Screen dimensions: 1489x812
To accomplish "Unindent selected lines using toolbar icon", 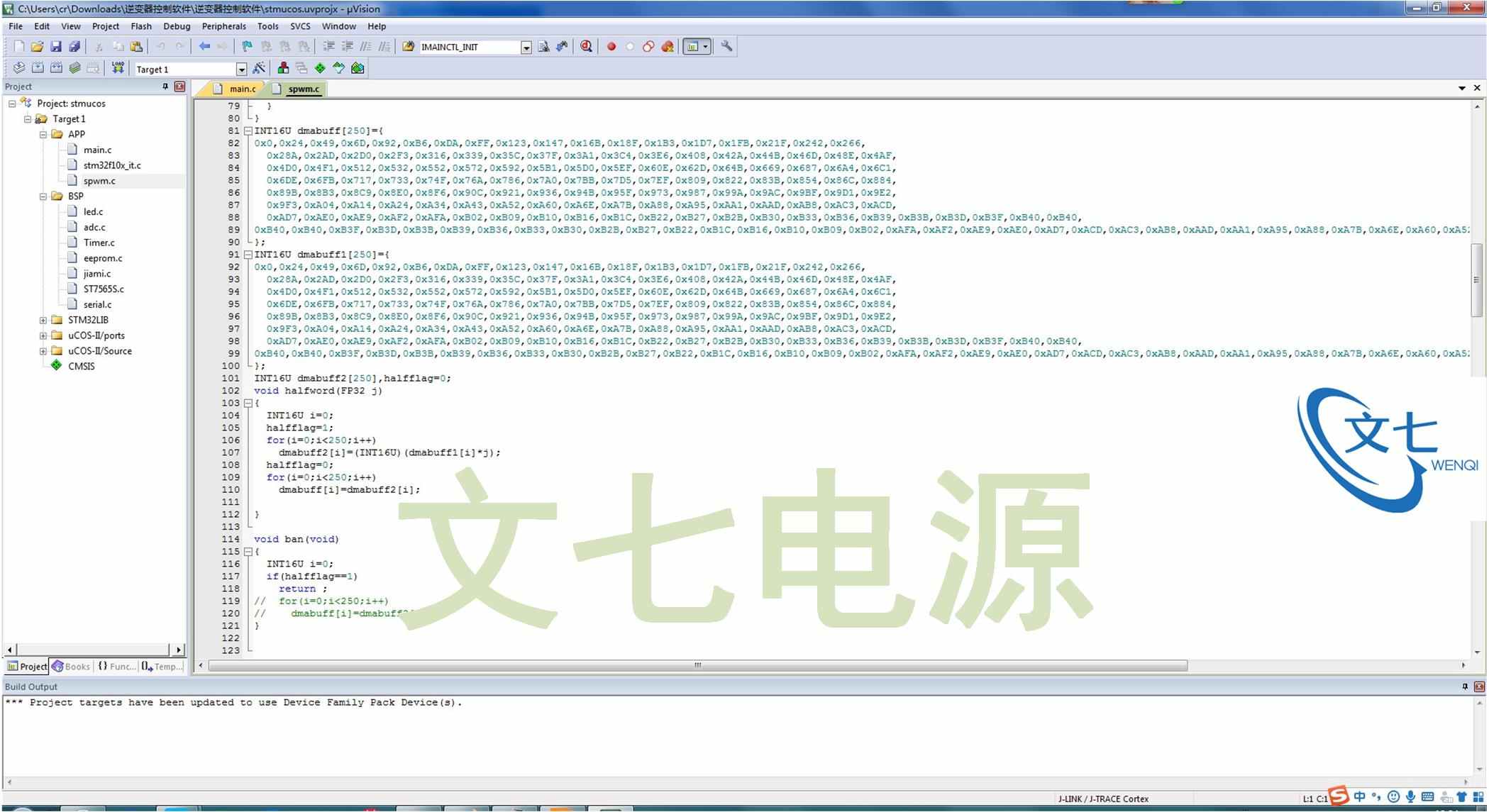I will pos(347,47).
